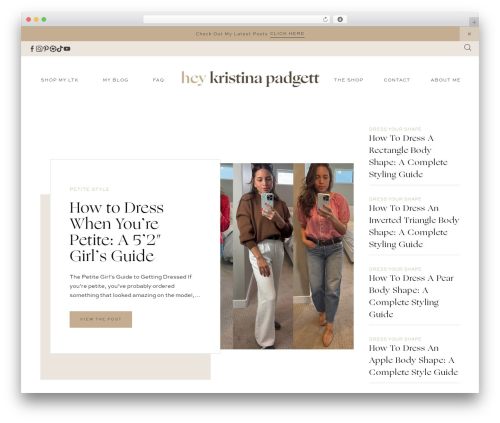This screenshot has height=423, width=500.
Task: Open a new browser tab with plus
Action: tap(474, 22)
